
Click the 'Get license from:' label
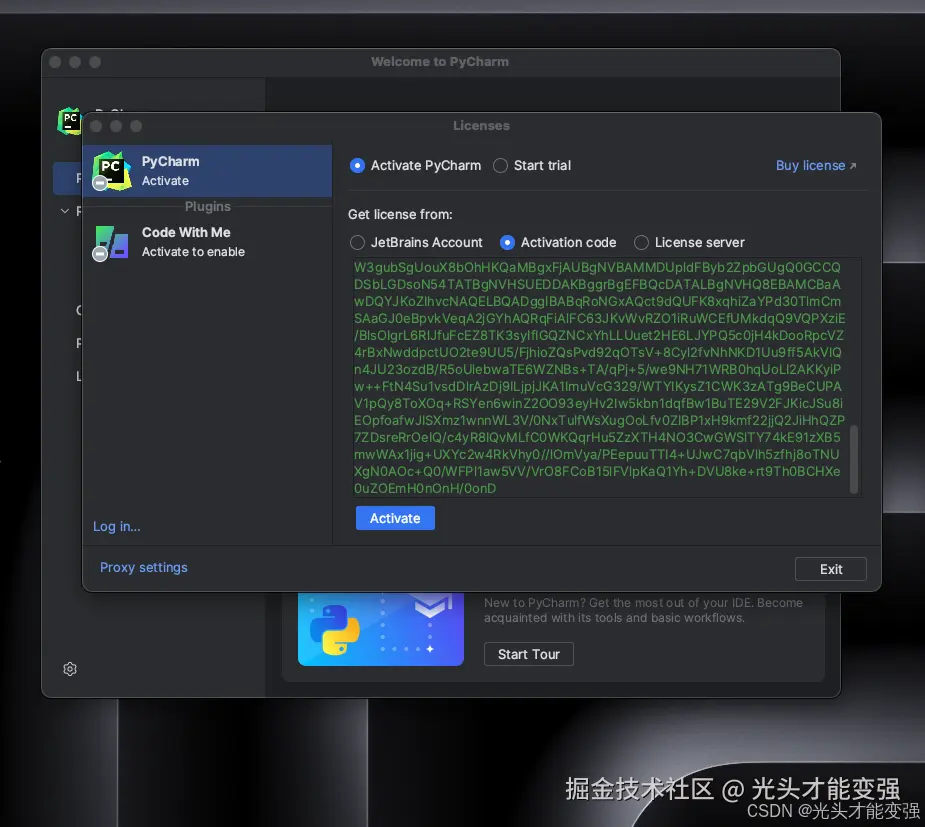[400, 215]
